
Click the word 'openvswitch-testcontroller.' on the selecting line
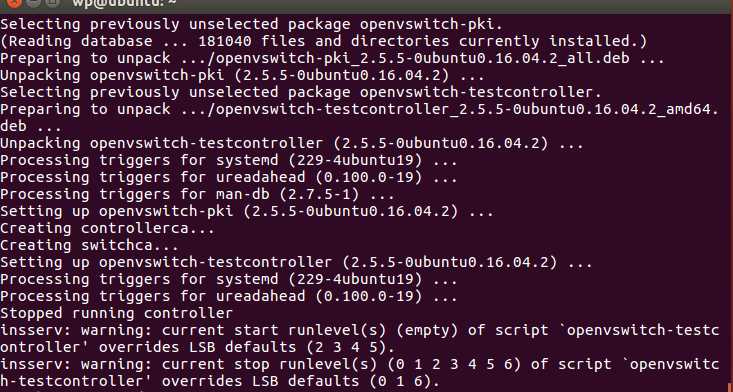click(x=480, y=92)
